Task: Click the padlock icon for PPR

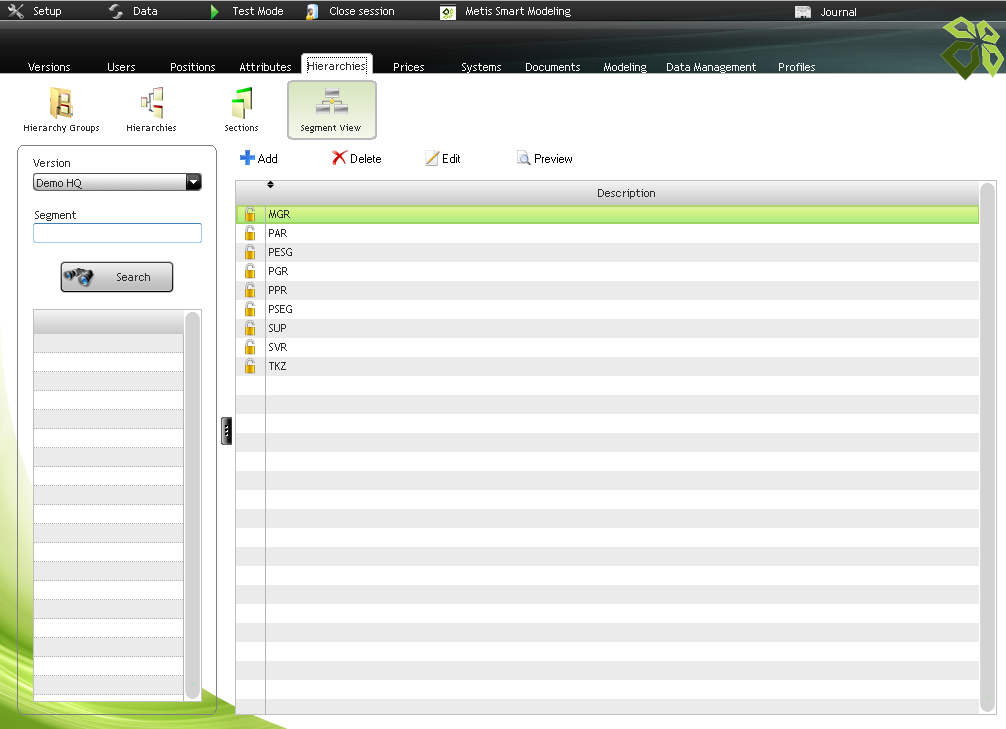Action: pos(250,290)
